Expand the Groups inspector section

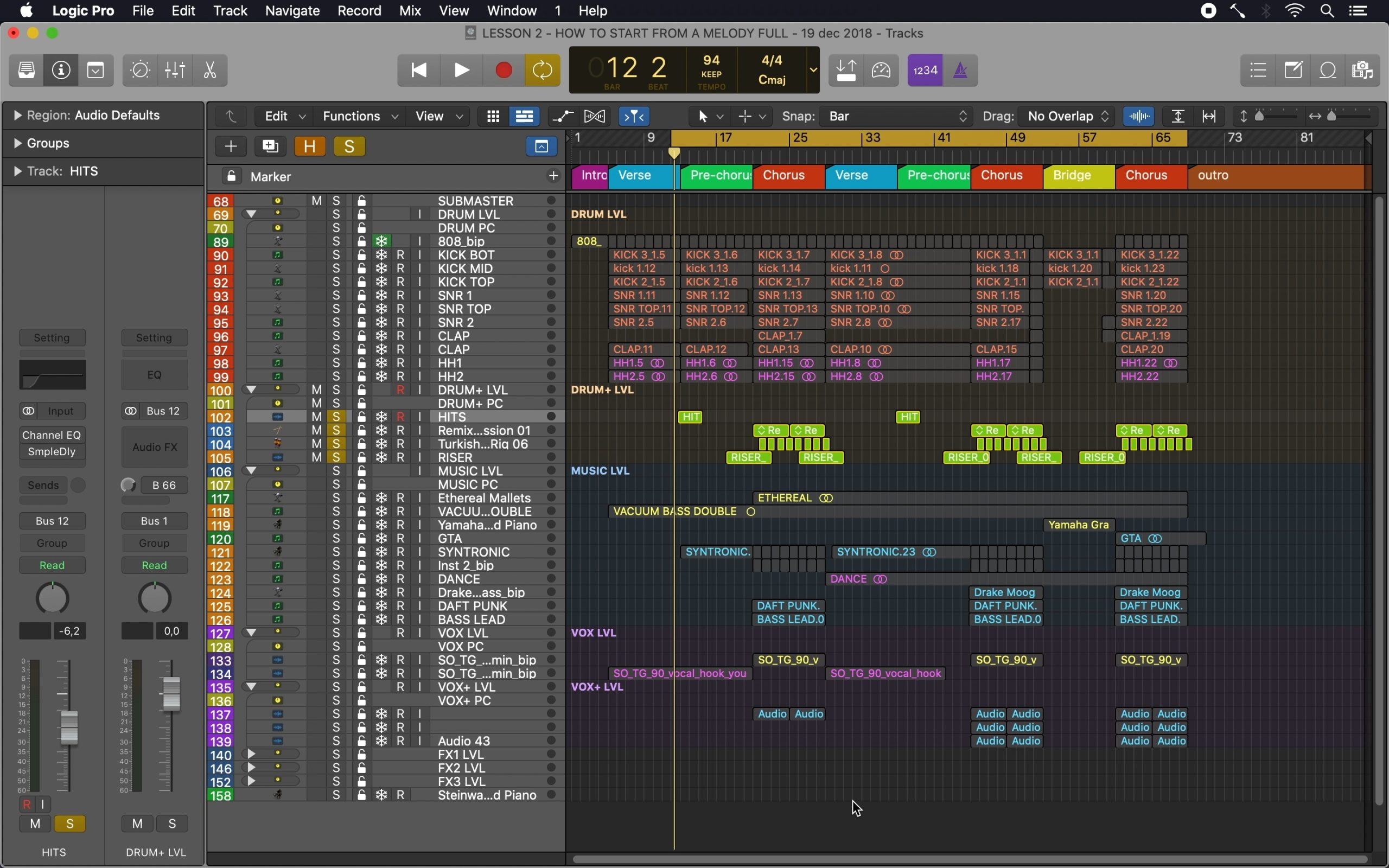click(18, 143)
